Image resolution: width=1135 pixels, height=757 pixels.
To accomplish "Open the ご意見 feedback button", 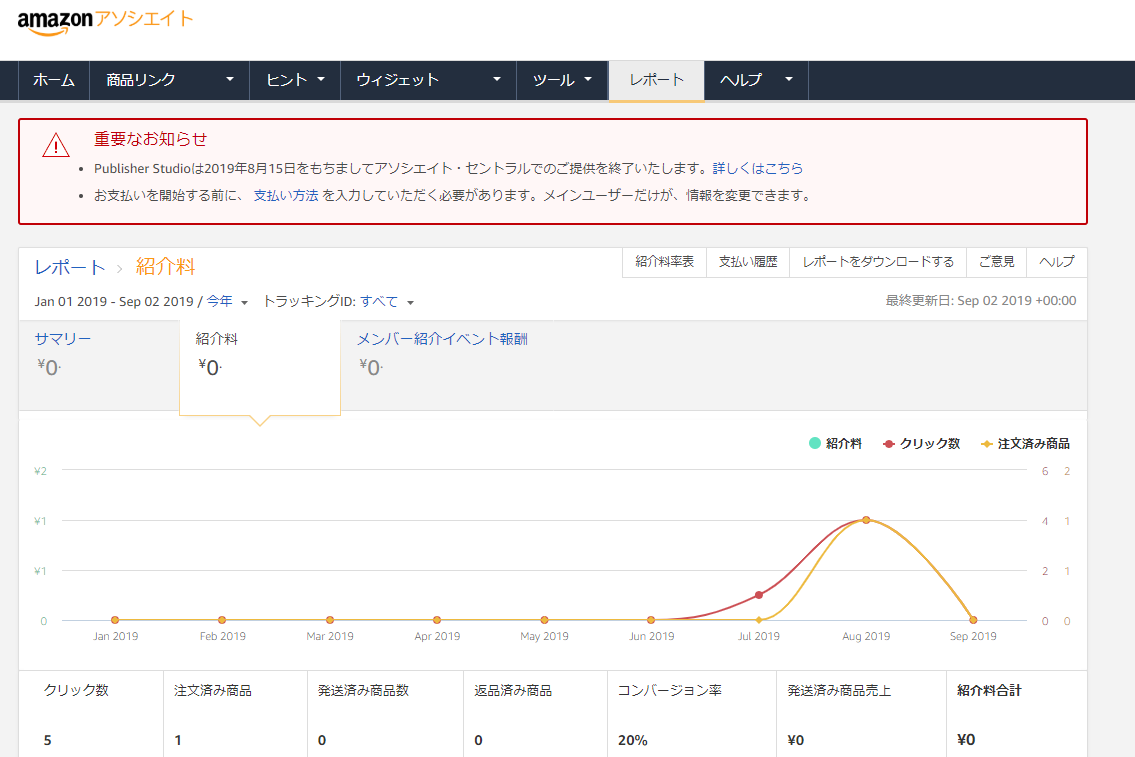I will 997,262.
